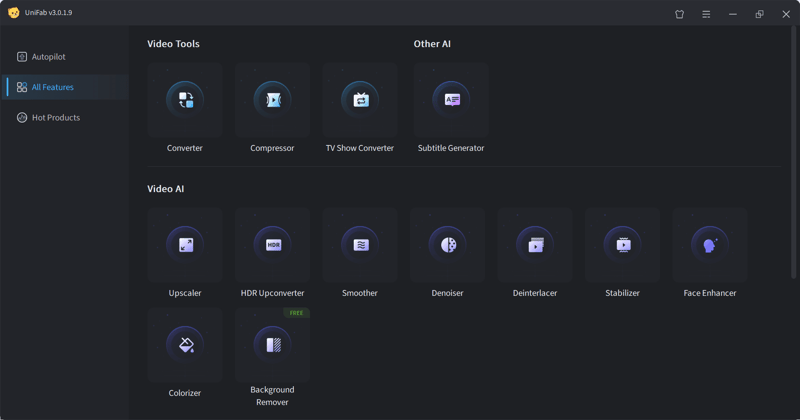Click the skin theme shirt icon

point(680,14)
